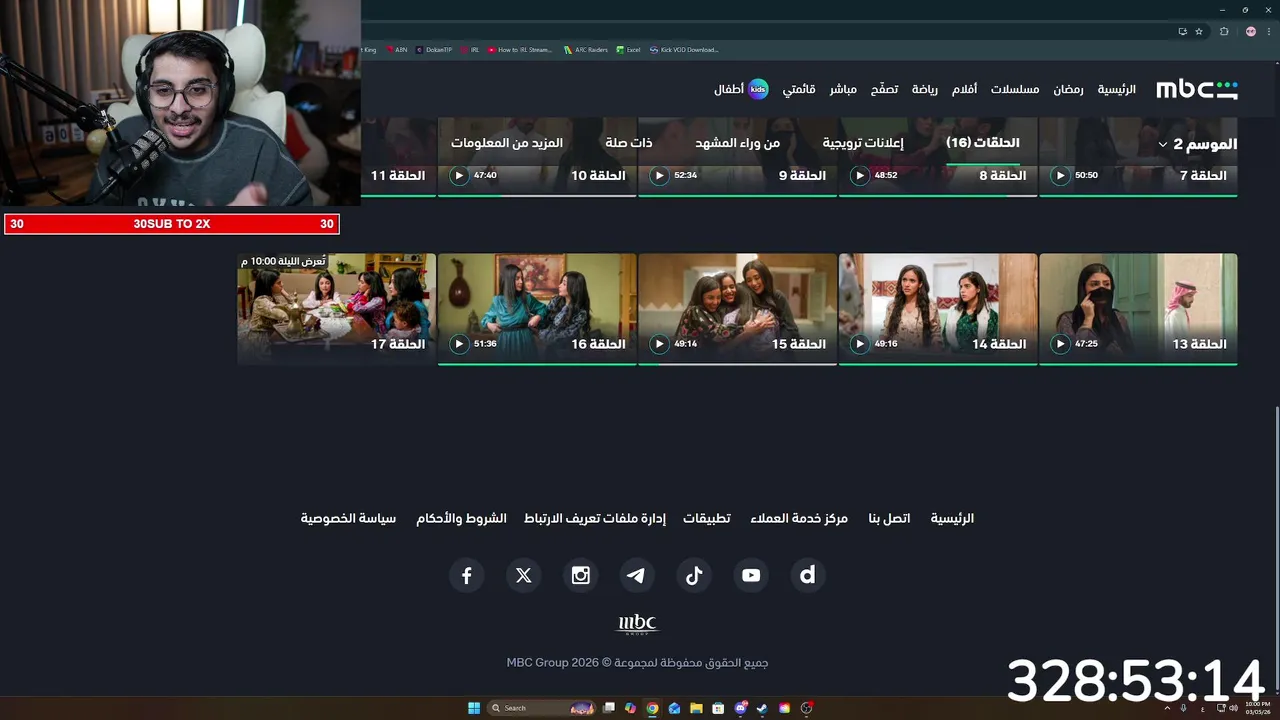Click the footer الشروط والأحكام link
The width and height of the screenshot is (1280, 720).
tap(461, 518)
